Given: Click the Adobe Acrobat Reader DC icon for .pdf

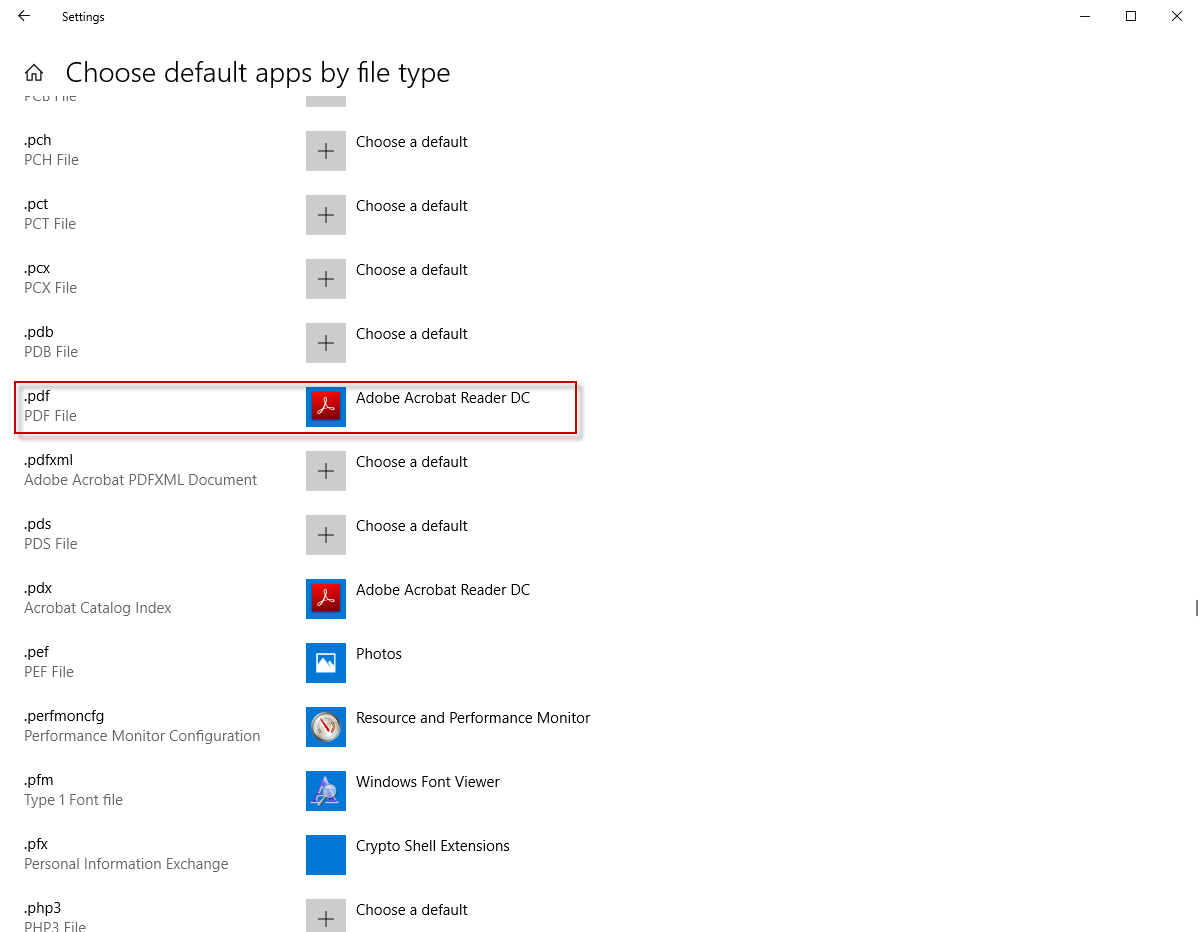Looking at the screenshot, I should (x=325, y=406).
